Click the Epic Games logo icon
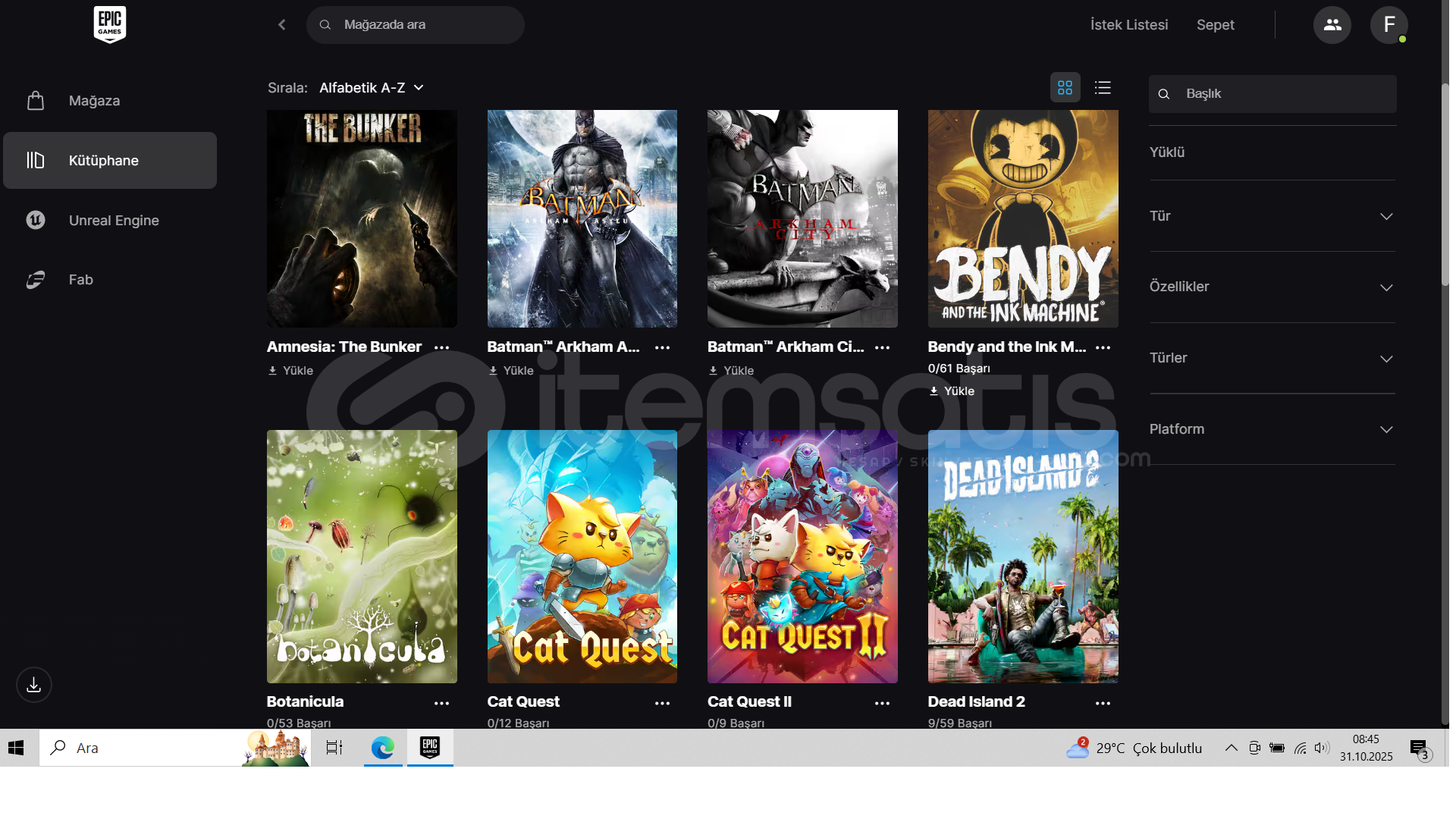Viewport: 1456px width, 819px height. 110,24
